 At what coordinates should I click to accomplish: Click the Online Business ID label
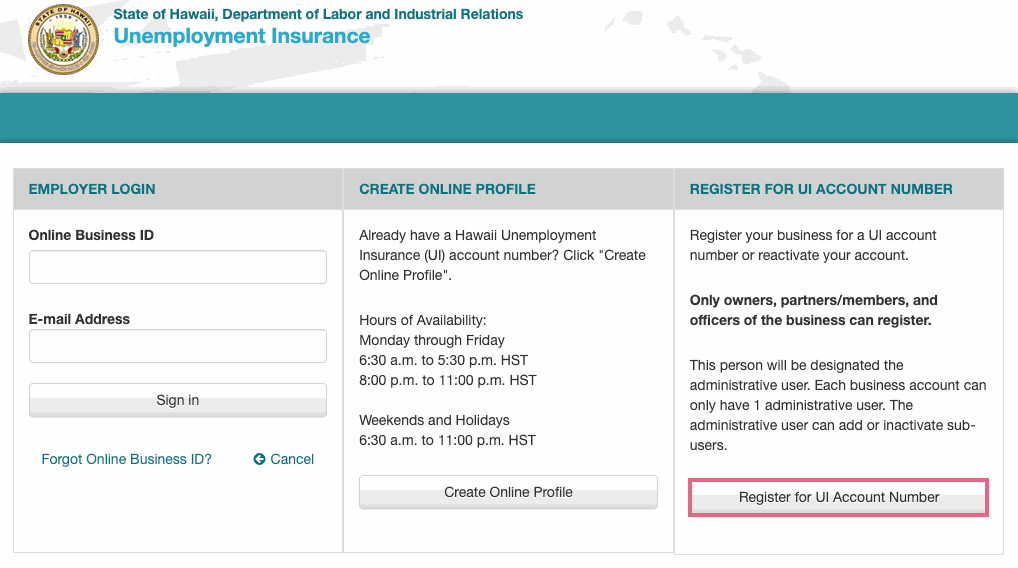91,235
